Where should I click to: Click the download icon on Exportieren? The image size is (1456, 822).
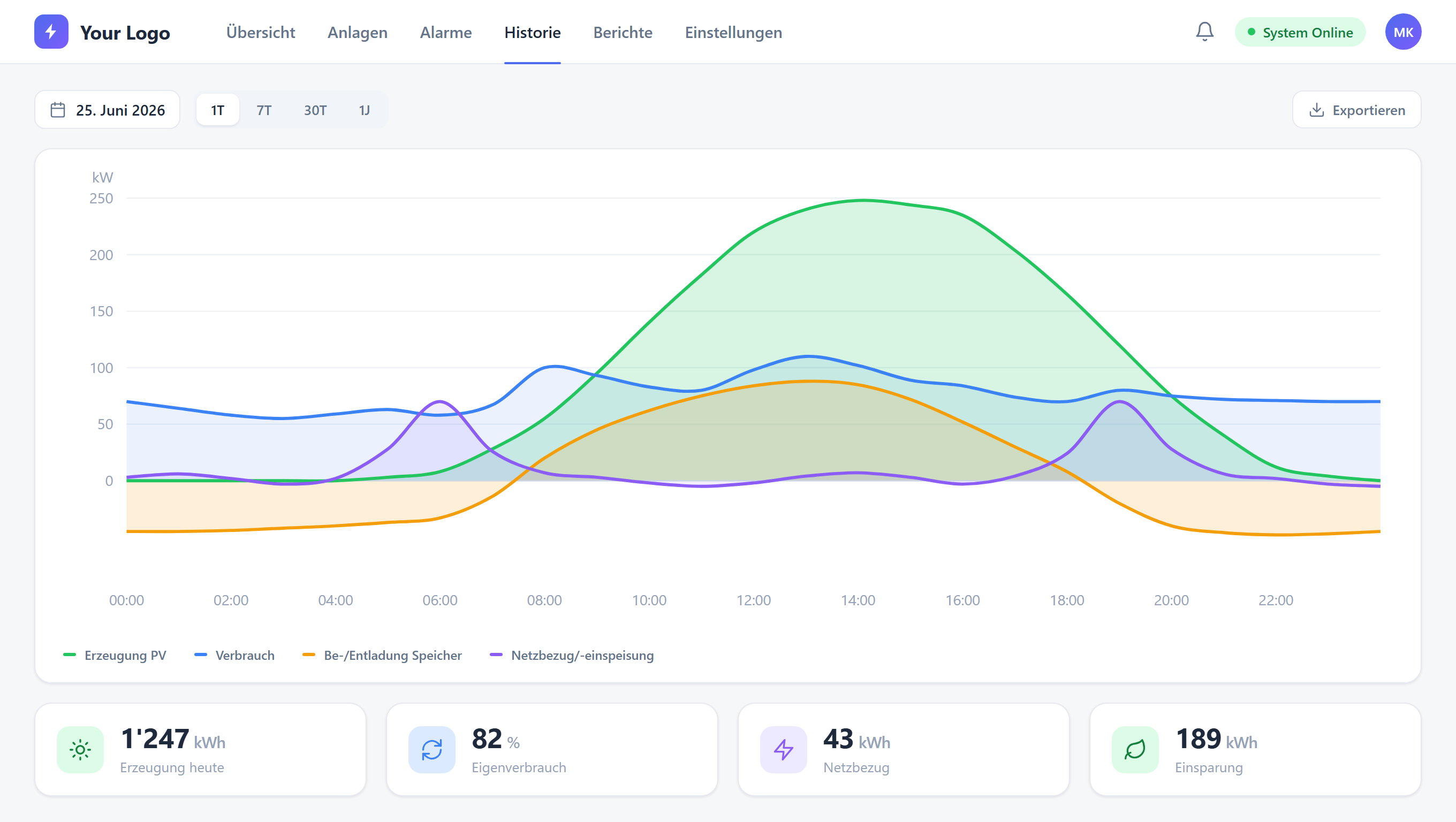click(x=1316, y=110)
